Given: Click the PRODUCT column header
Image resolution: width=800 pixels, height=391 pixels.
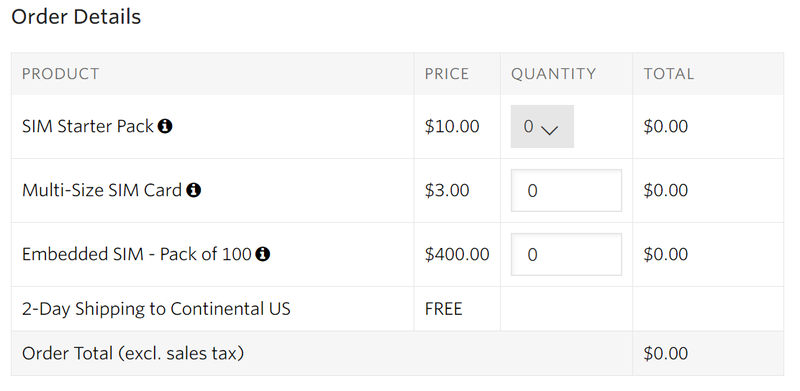Looking at the screenshot, I should [x=61, y=74].
